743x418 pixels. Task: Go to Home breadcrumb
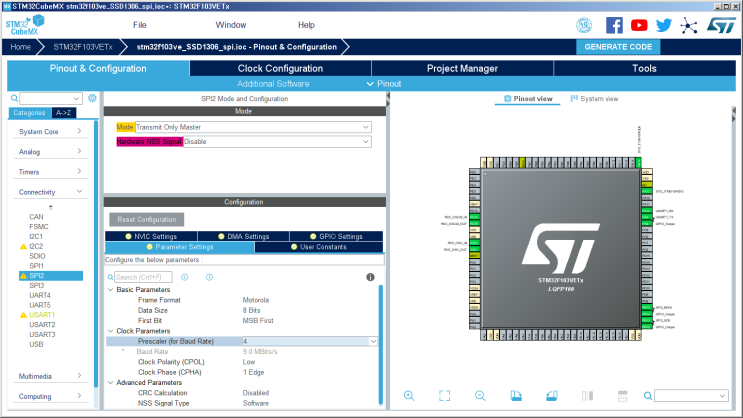tap(20, 47)
